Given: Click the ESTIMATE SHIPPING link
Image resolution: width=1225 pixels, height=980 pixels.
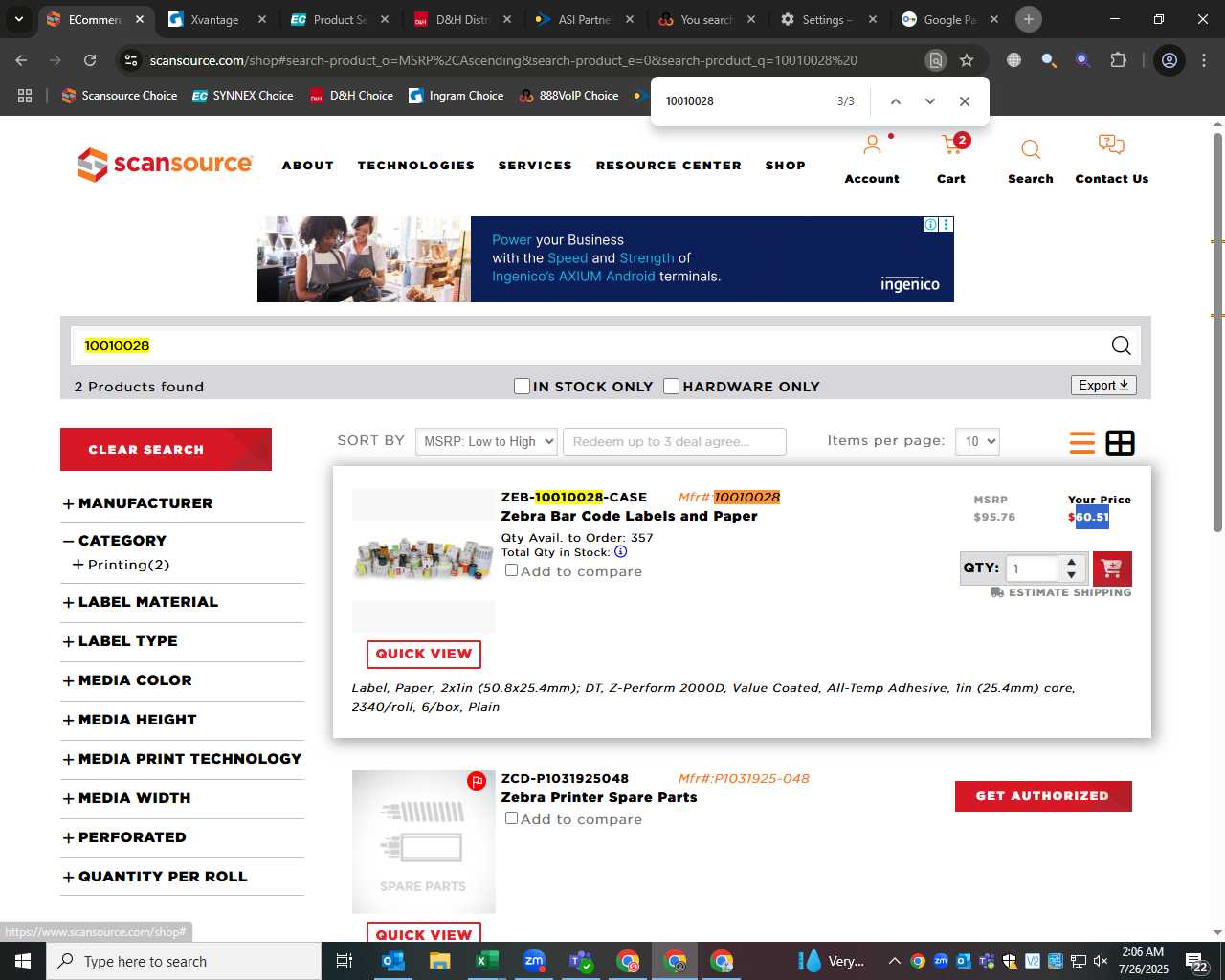Looking at the screenshot, I should coord(1061,592).
